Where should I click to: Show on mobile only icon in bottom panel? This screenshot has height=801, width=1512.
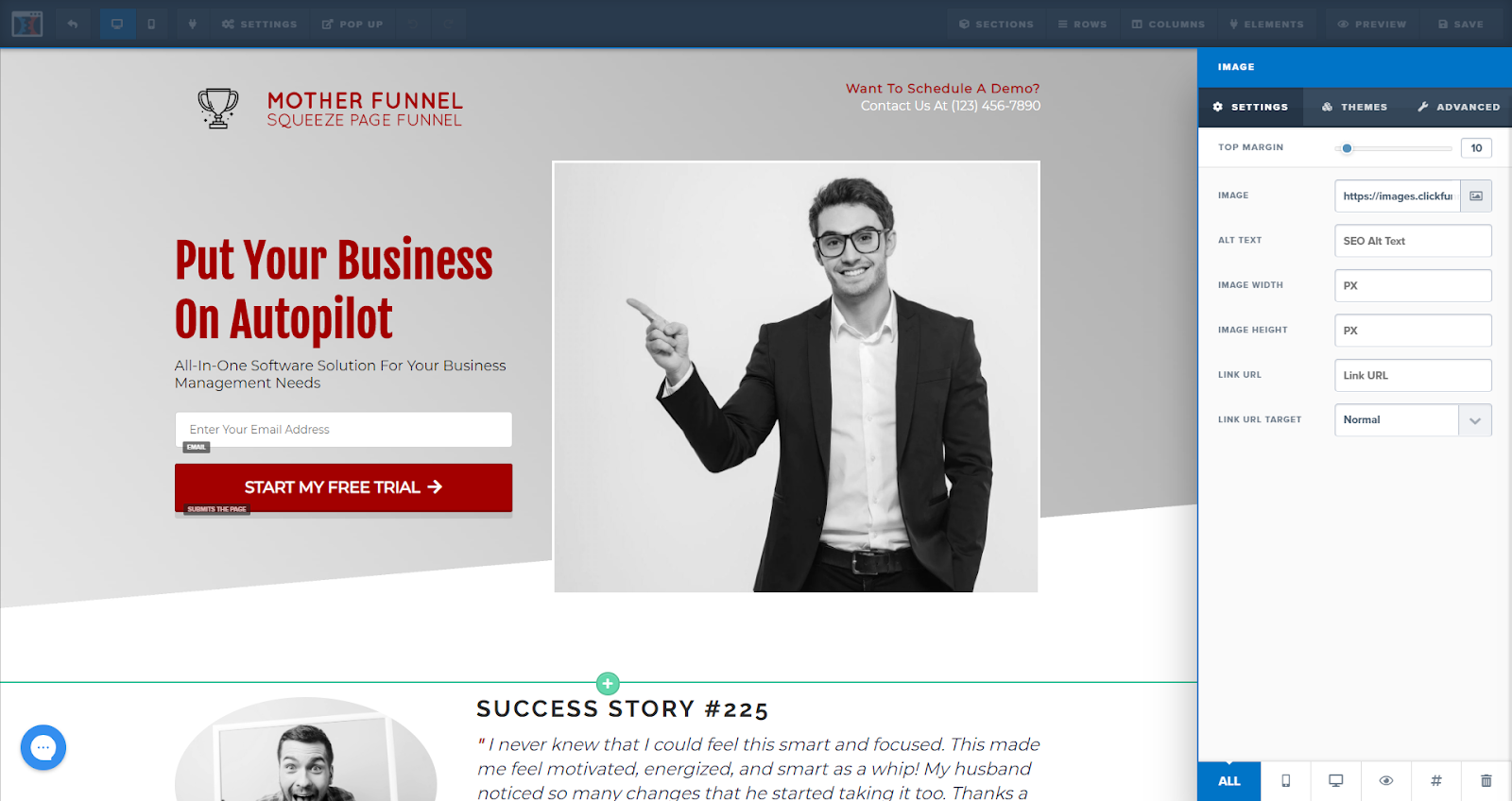[x=1286, y=781]
